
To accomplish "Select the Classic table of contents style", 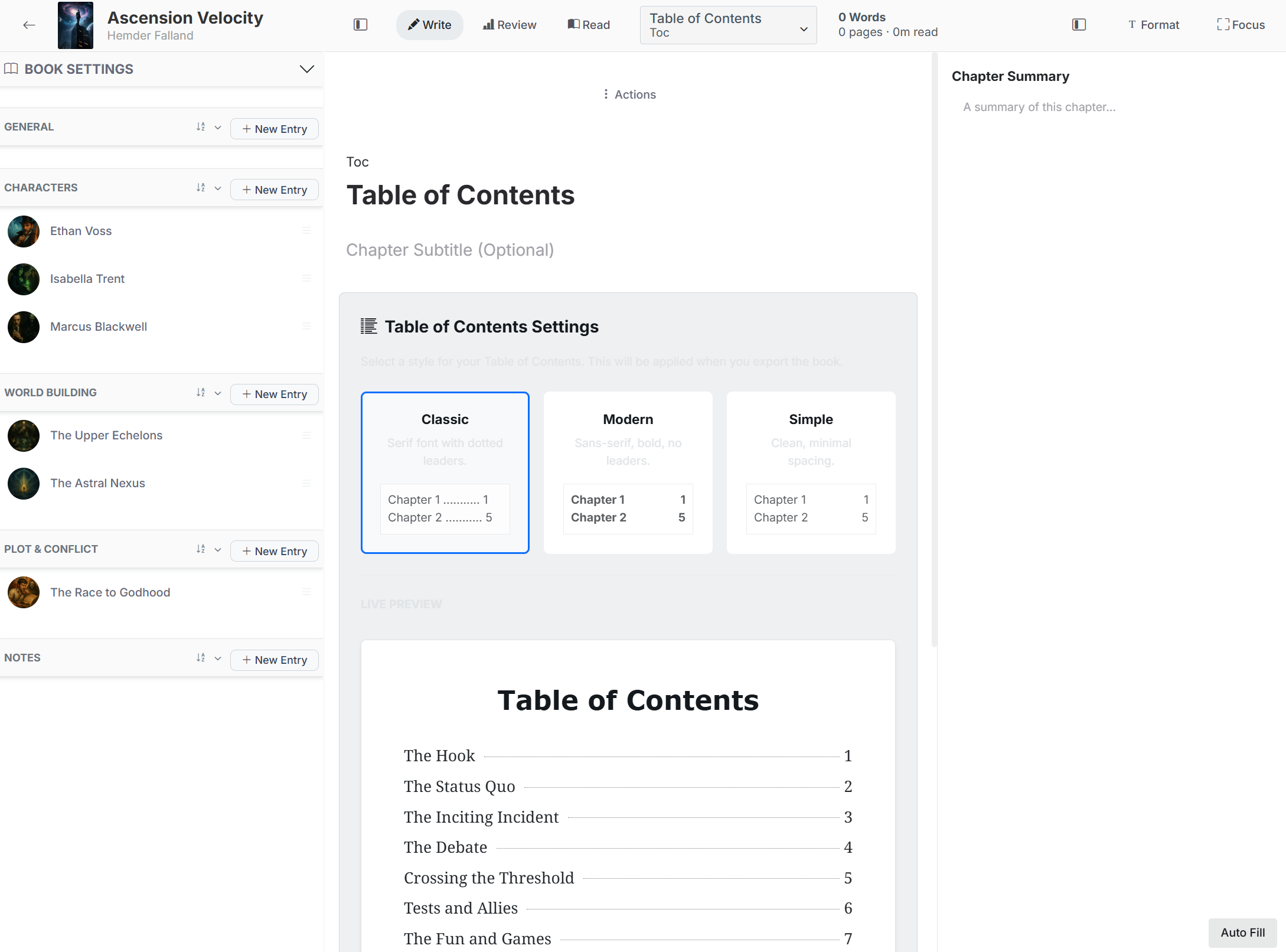I will (x=445, y=472).
